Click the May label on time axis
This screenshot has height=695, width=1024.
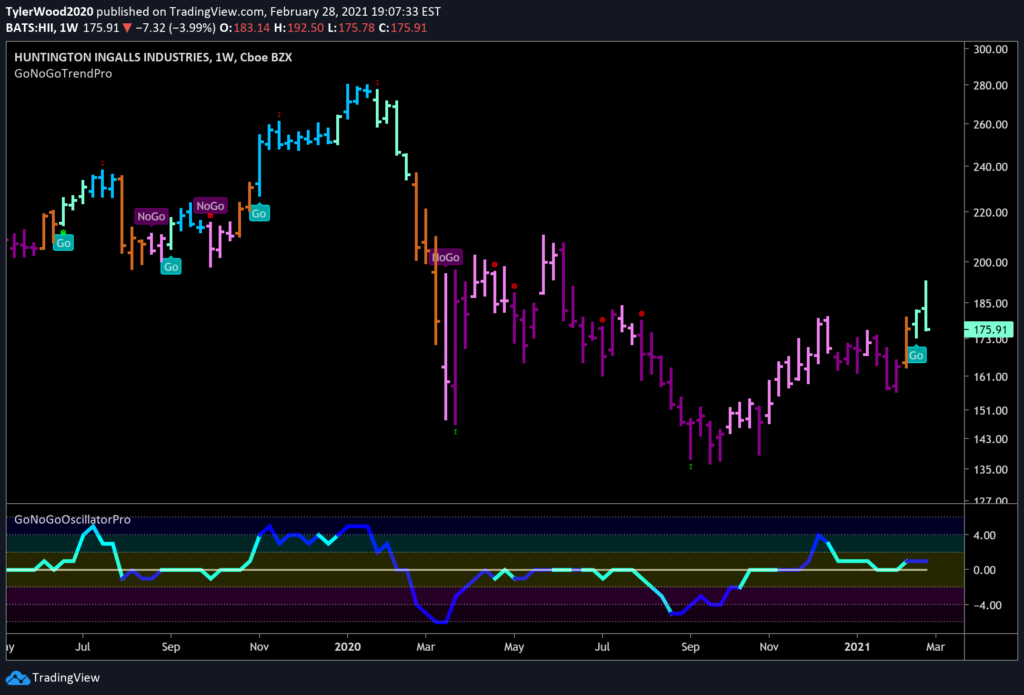click(514, 648)
